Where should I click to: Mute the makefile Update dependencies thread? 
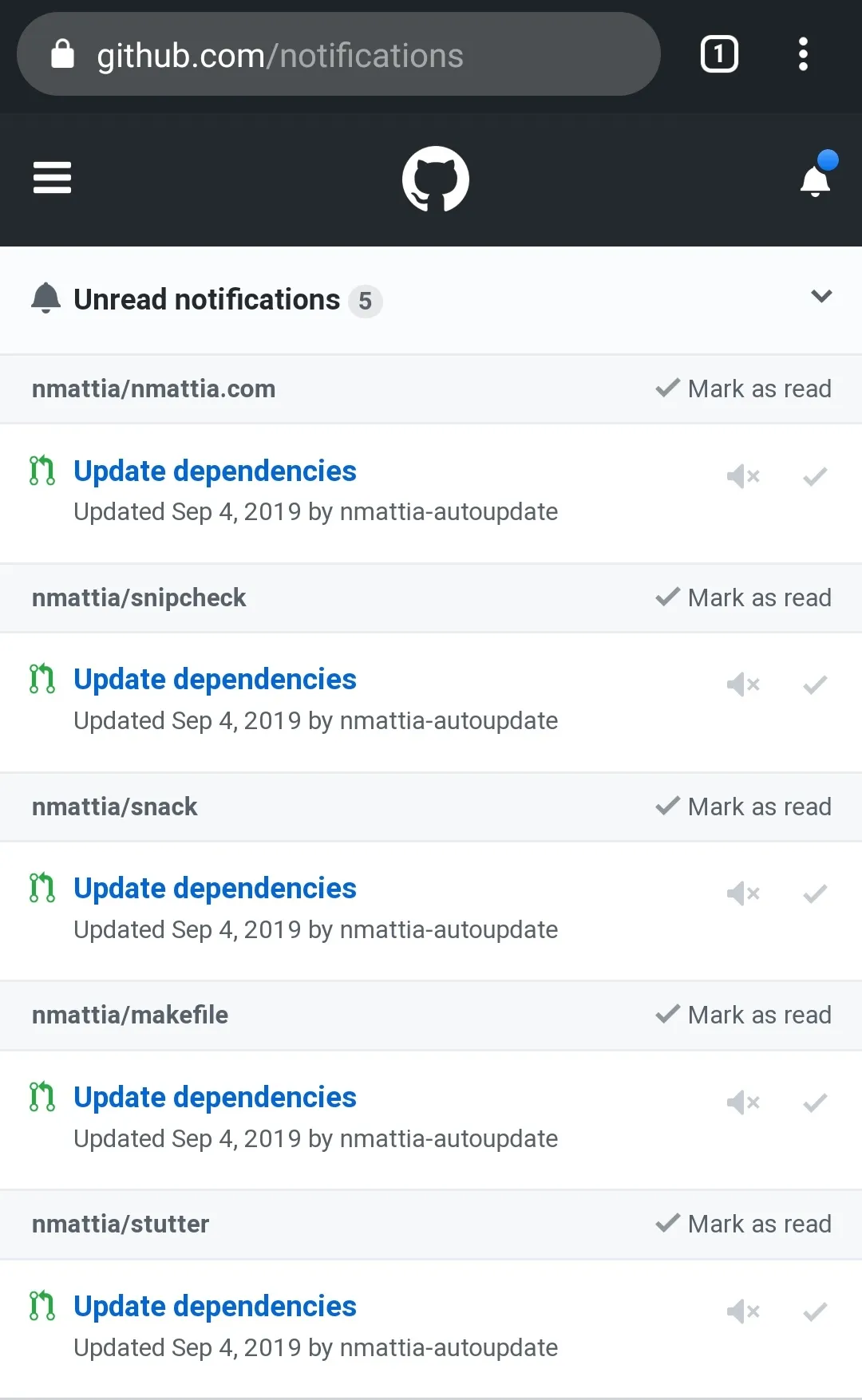[743, 1102]
